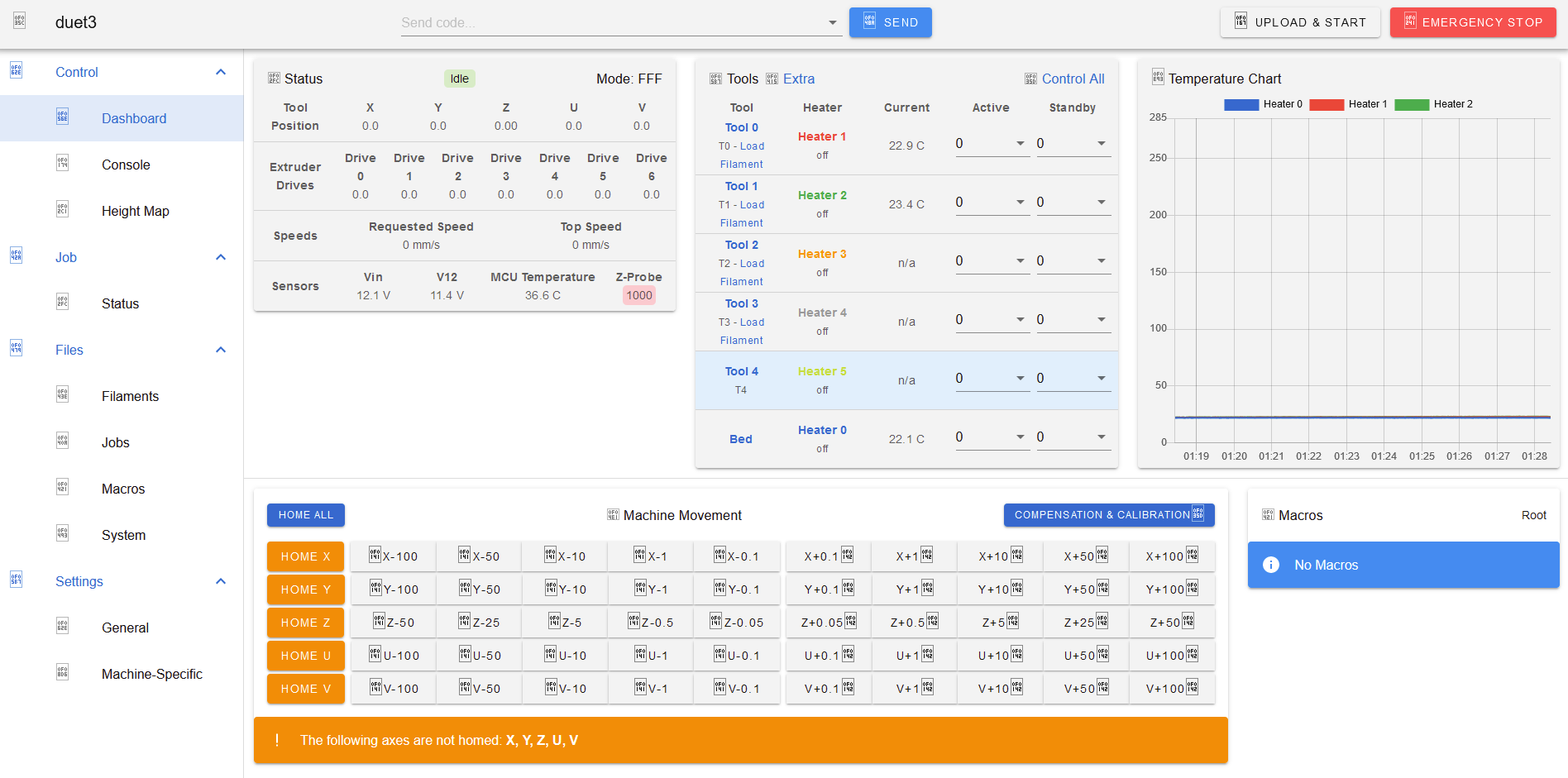The width and height of the screenshot is (1568, 778).
Task: Click the menu icon beside duet3 title
Action: click(19, 21)
